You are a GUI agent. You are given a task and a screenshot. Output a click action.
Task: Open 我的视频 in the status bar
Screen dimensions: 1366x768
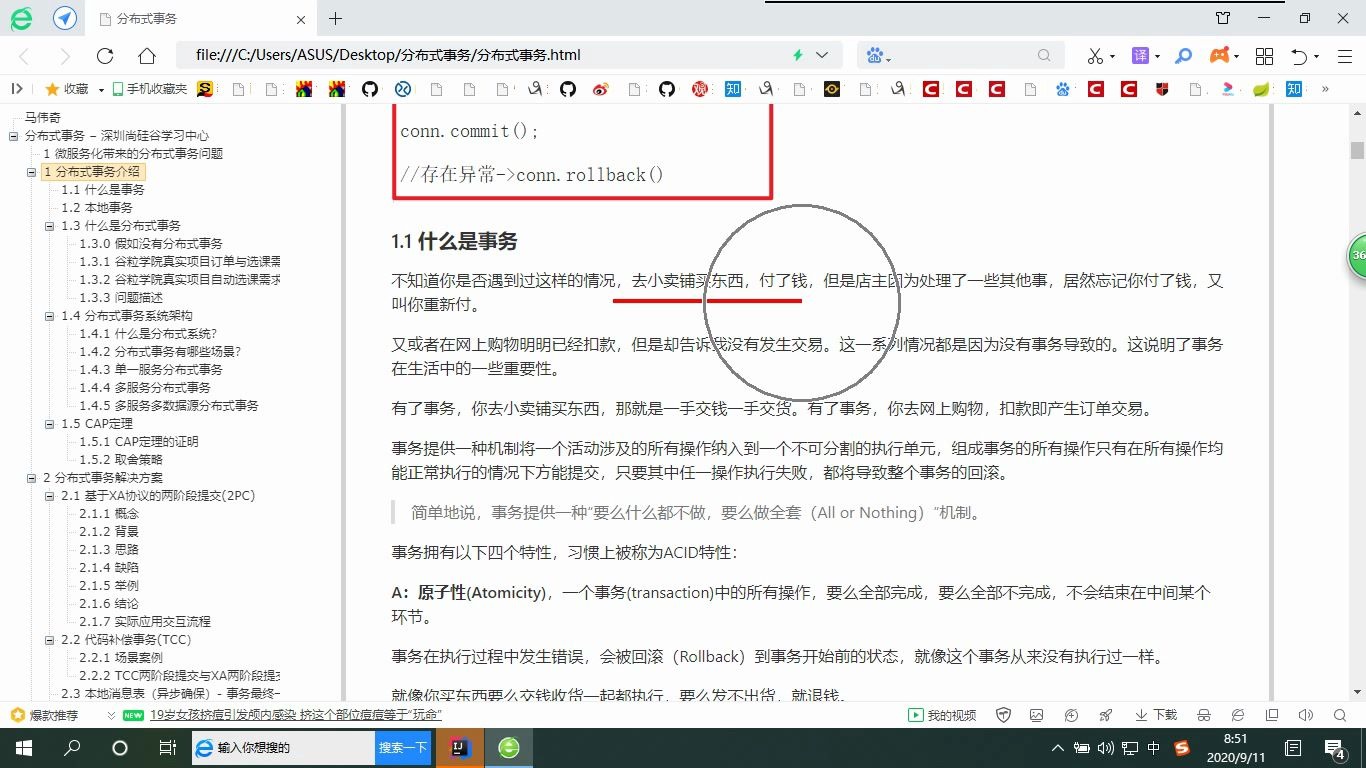[942, 715]
